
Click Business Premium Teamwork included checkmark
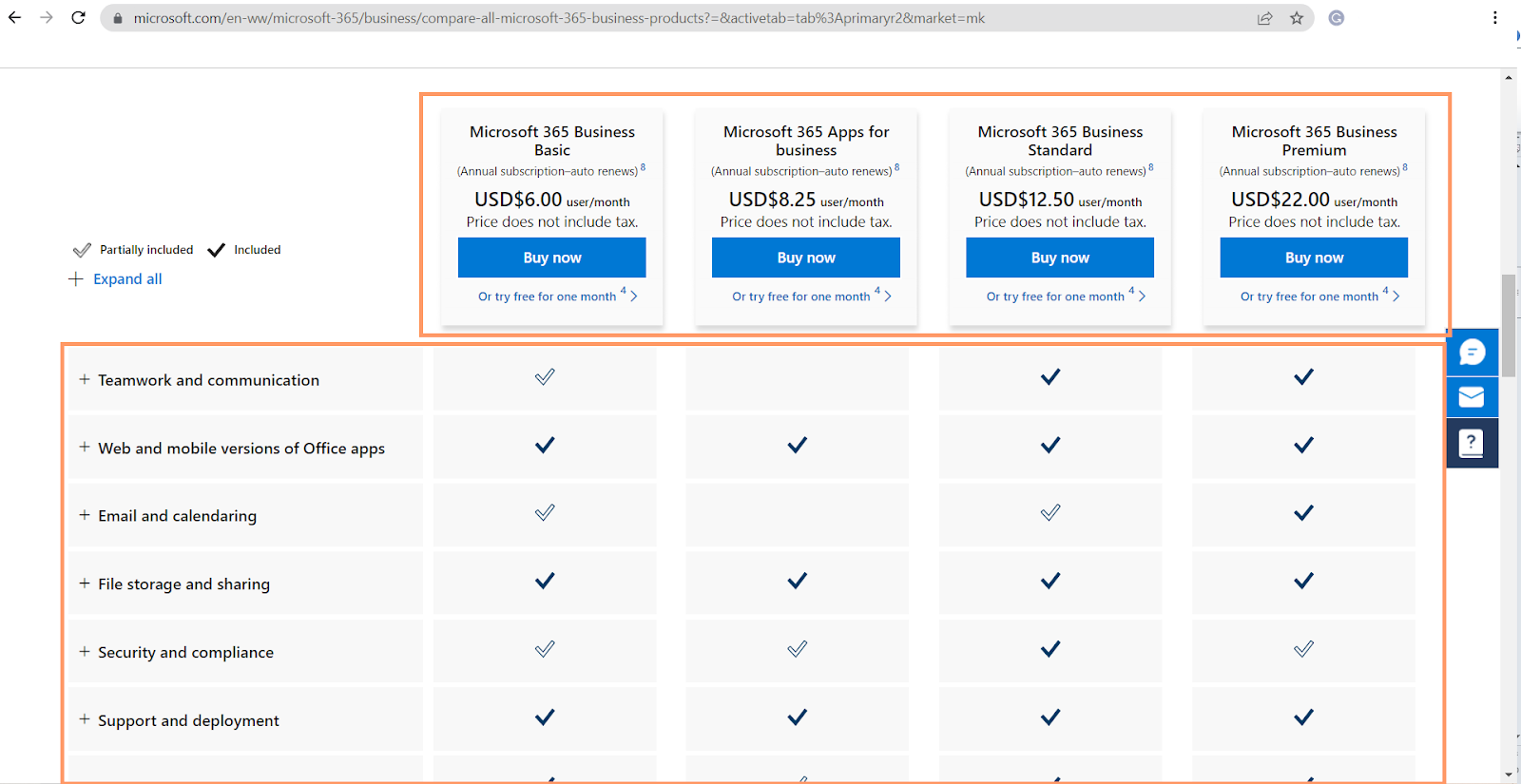(x=1304, y=377)
